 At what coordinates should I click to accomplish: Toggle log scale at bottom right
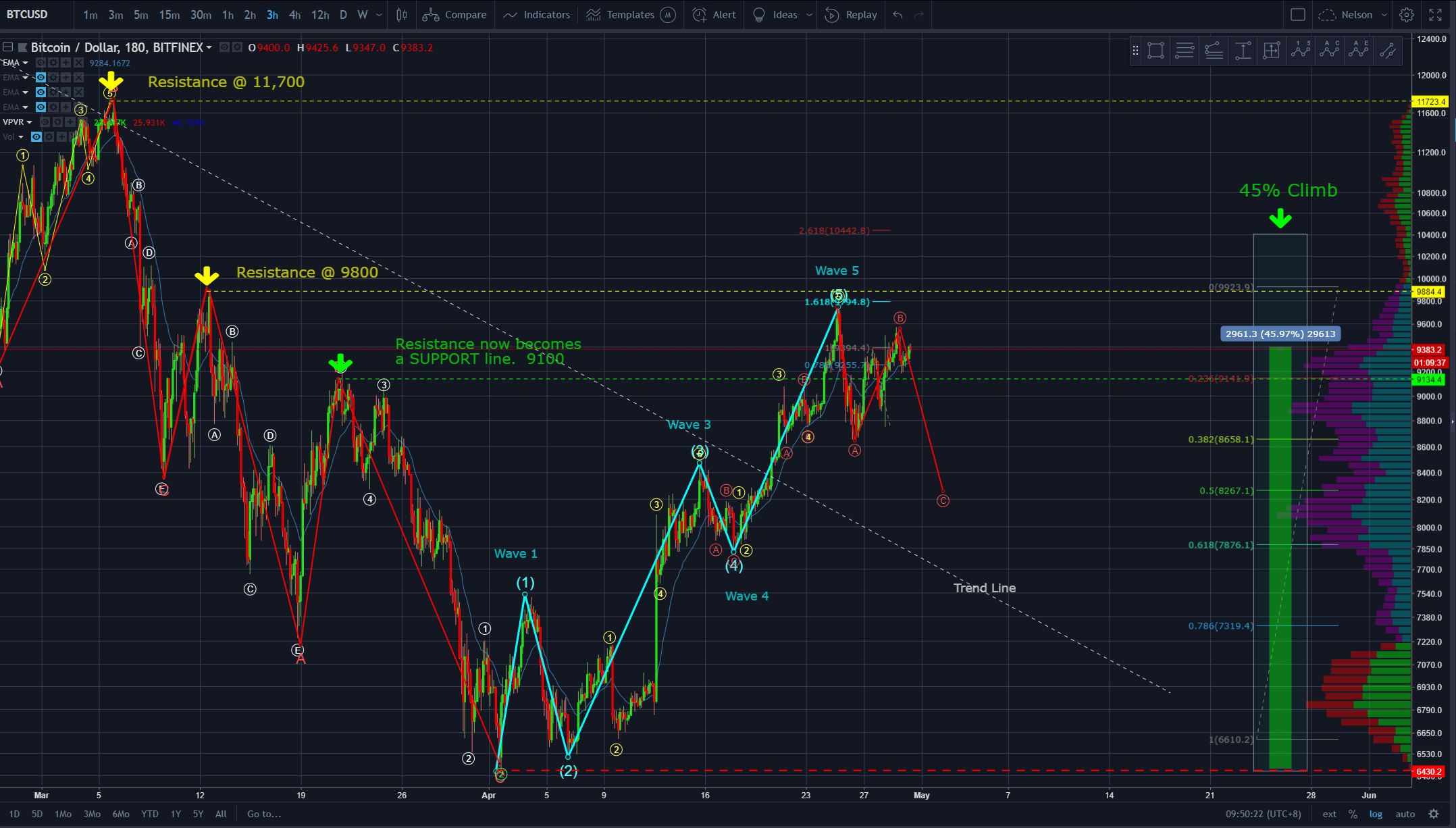click(x=1376, y=814)
